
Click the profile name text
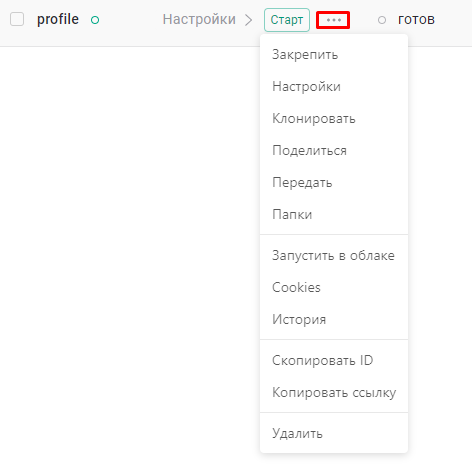(58, 19)
